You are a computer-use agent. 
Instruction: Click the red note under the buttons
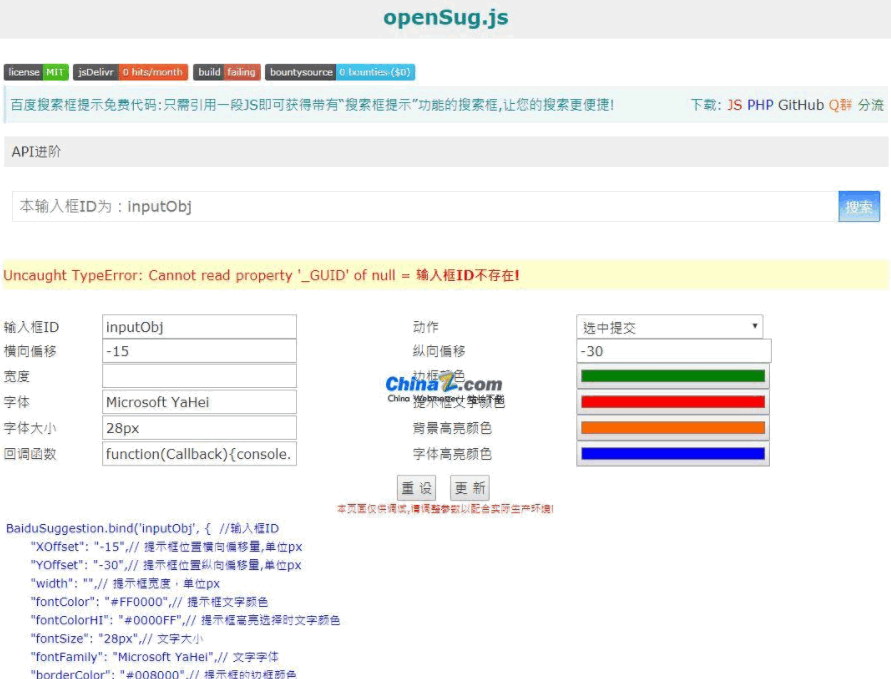click(445, 509)
